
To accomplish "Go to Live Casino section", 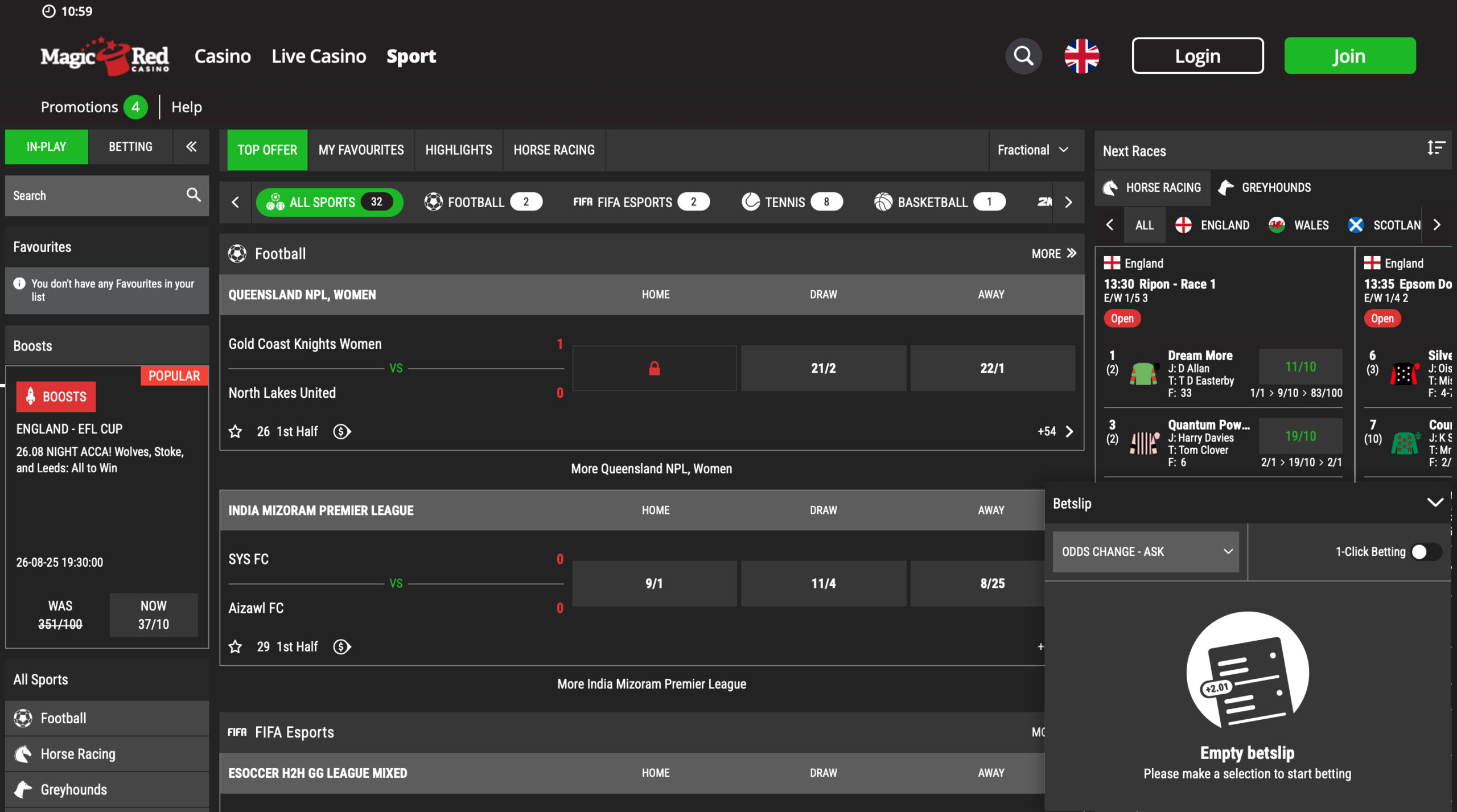I will [319, 56].
